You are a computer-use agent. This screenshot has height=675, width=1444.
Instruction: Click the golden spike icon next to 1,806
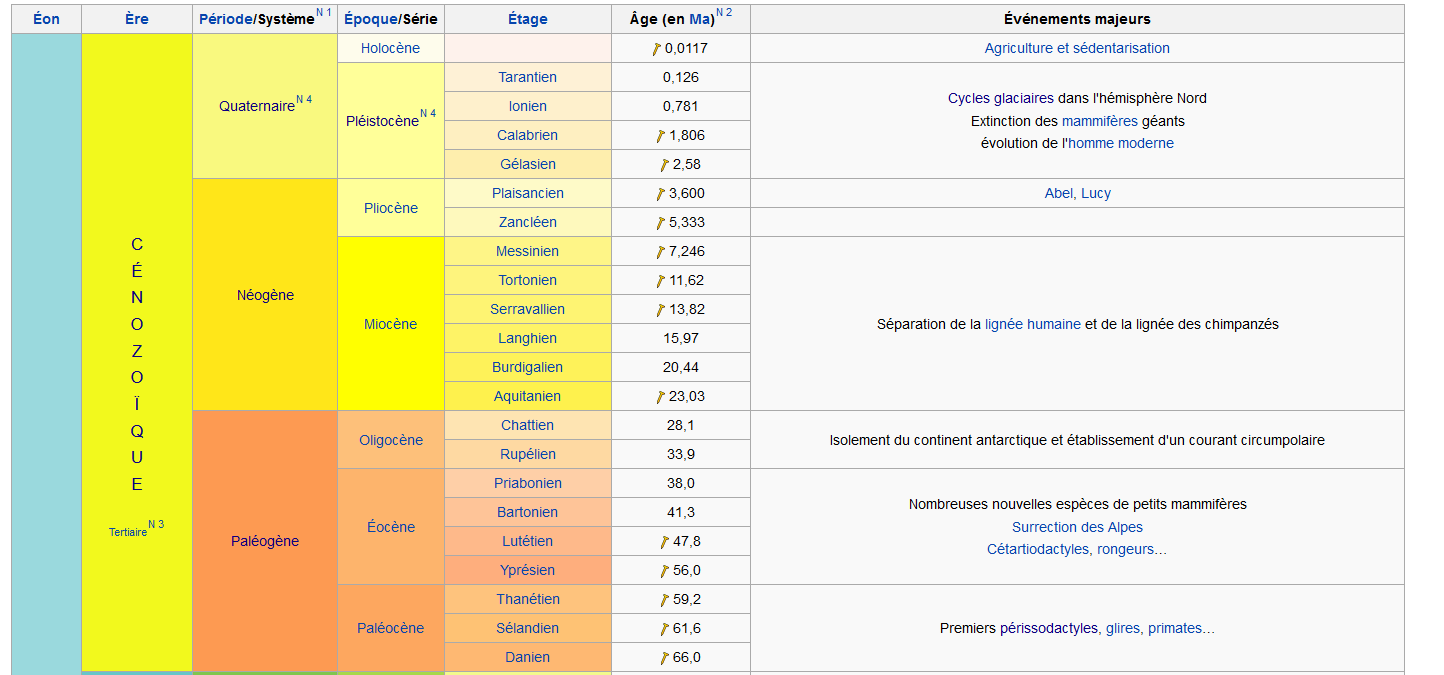point(661,136)
